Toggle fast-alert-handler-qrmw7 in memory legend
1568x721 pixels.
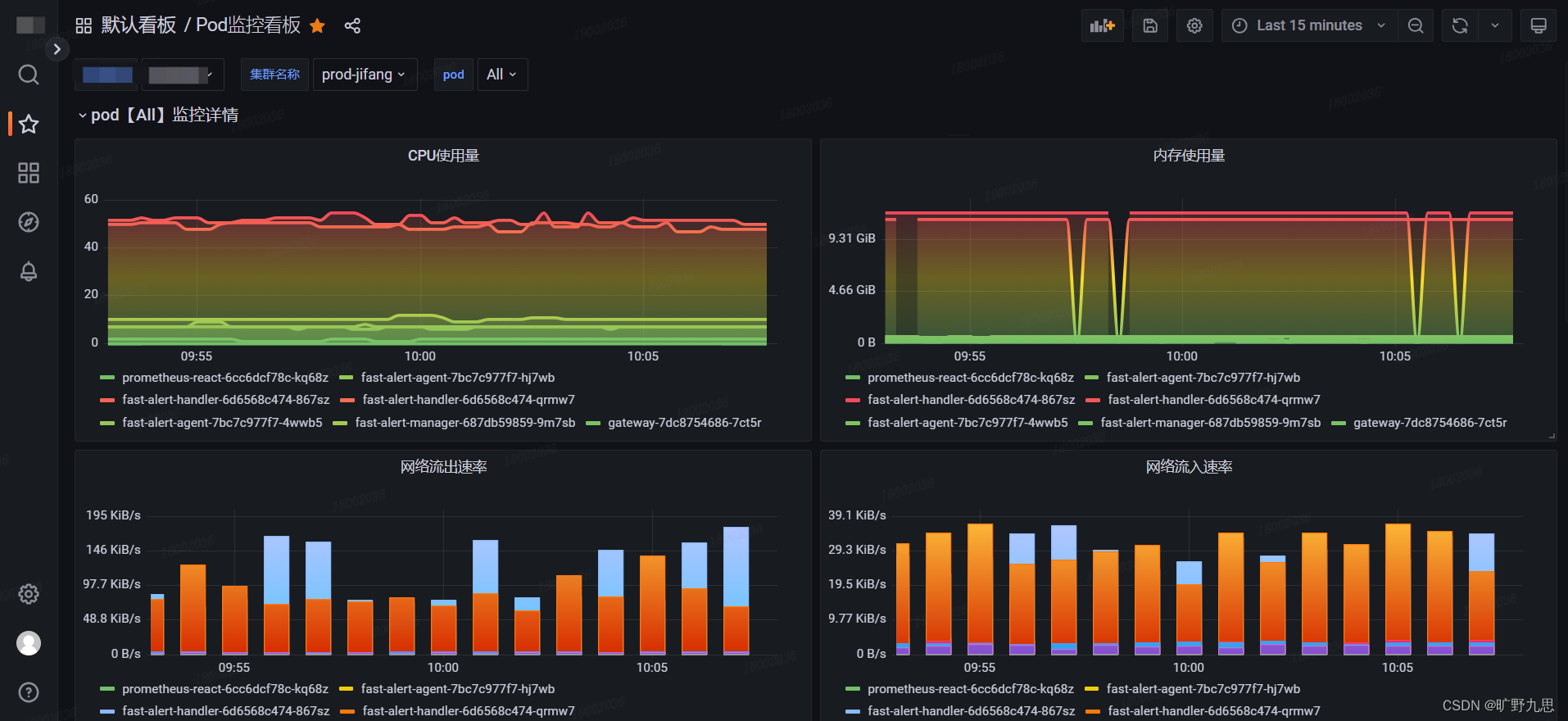[1214, 400]
